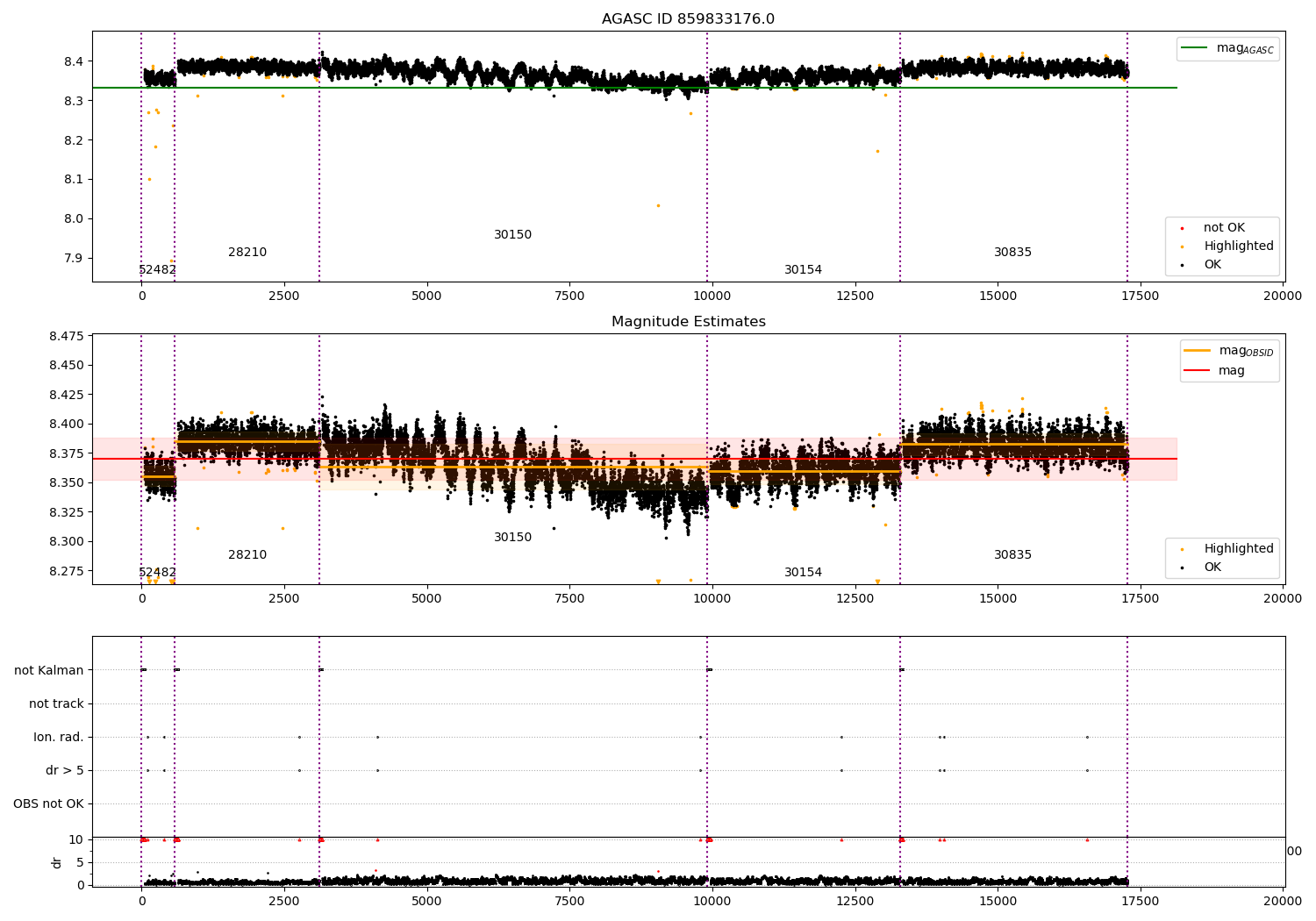The image size is (1316, 921).
Task: Click the orange outlier point near magnitude 8.17
Action: pos(877,152)
